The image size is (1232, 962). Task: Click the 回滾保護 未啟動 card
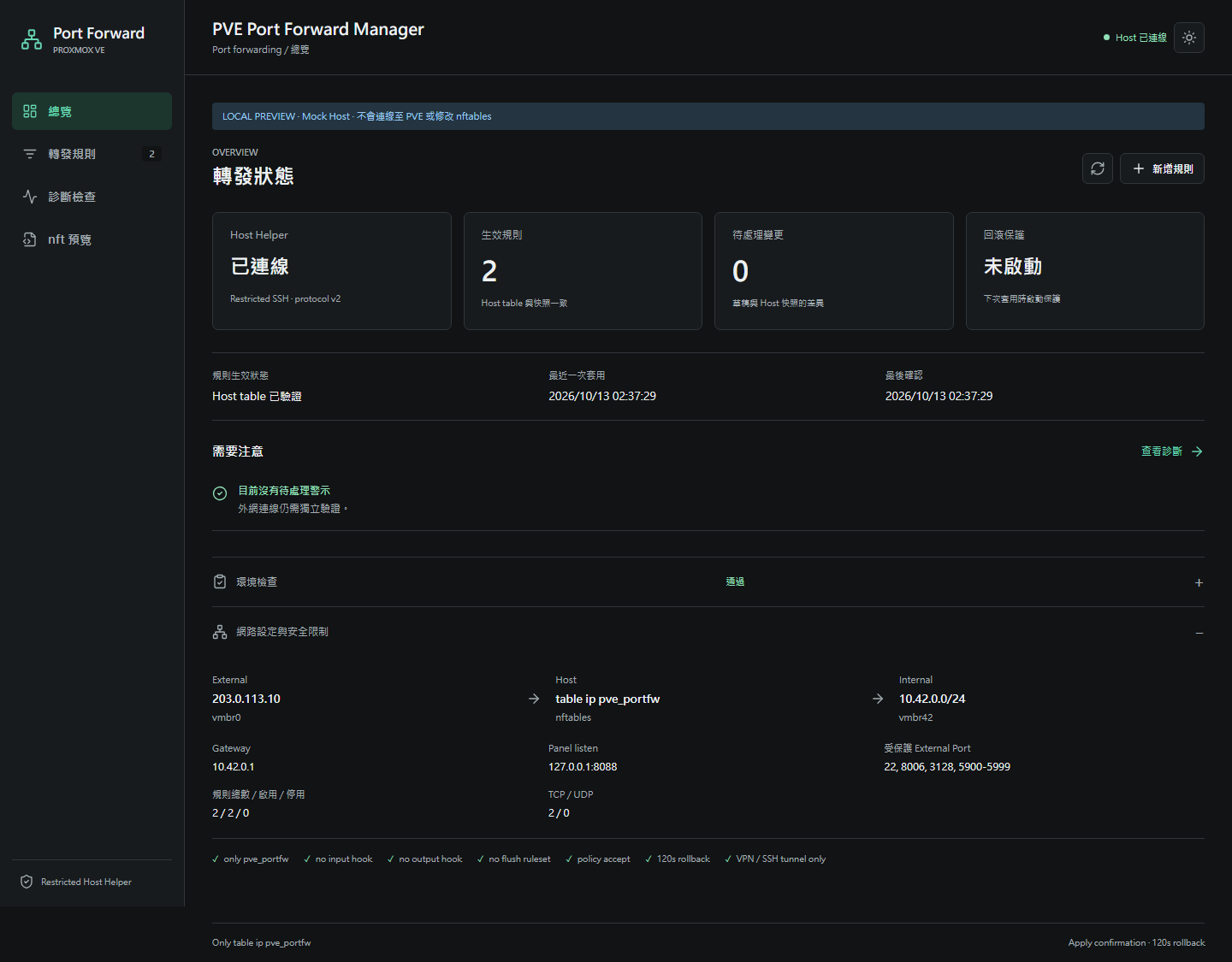1085,271
